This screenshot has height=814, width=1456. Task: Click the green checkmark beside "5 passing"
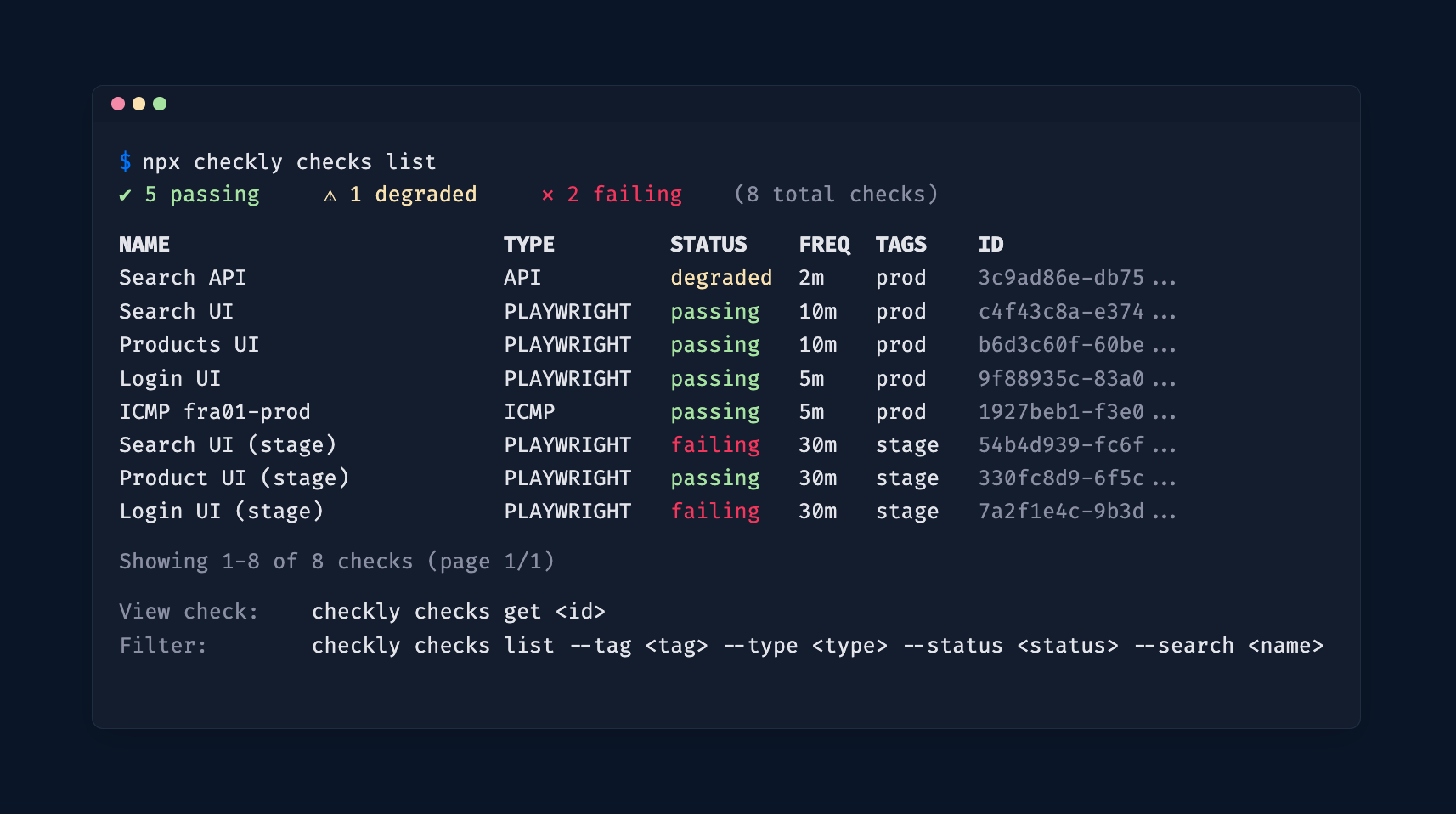126,194
